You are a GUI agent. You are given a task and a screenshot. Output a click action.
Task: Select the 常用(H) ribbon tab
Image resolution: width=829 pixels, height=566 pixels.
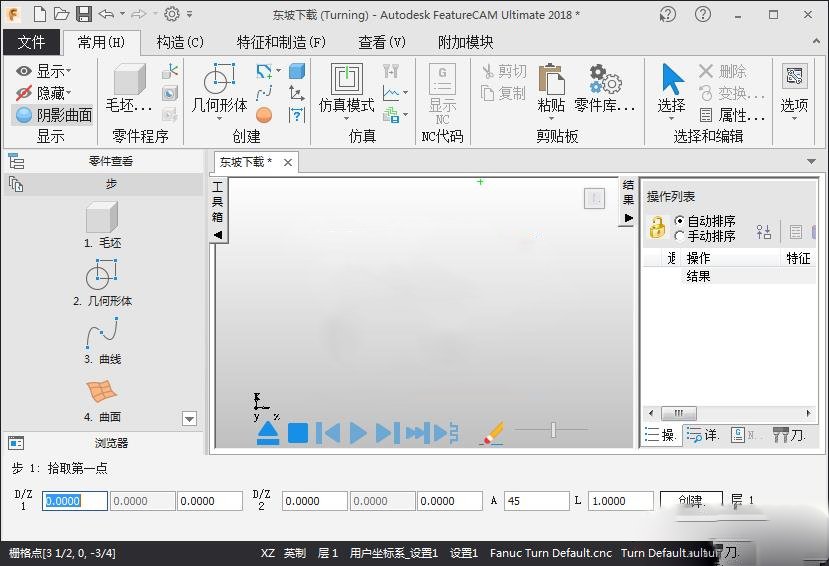(x=102, y=42)
